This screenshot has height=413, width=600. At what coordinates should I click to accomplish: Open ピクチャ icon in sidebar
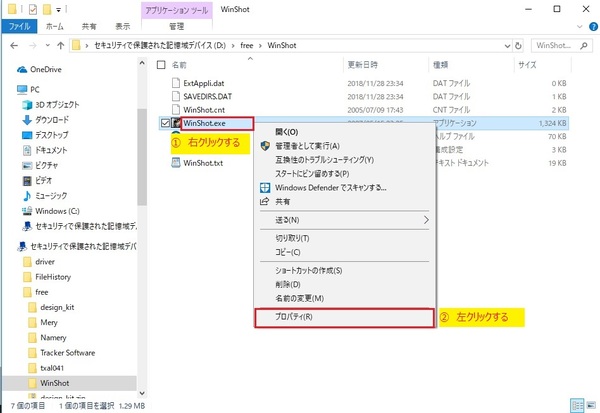point(27,166)
